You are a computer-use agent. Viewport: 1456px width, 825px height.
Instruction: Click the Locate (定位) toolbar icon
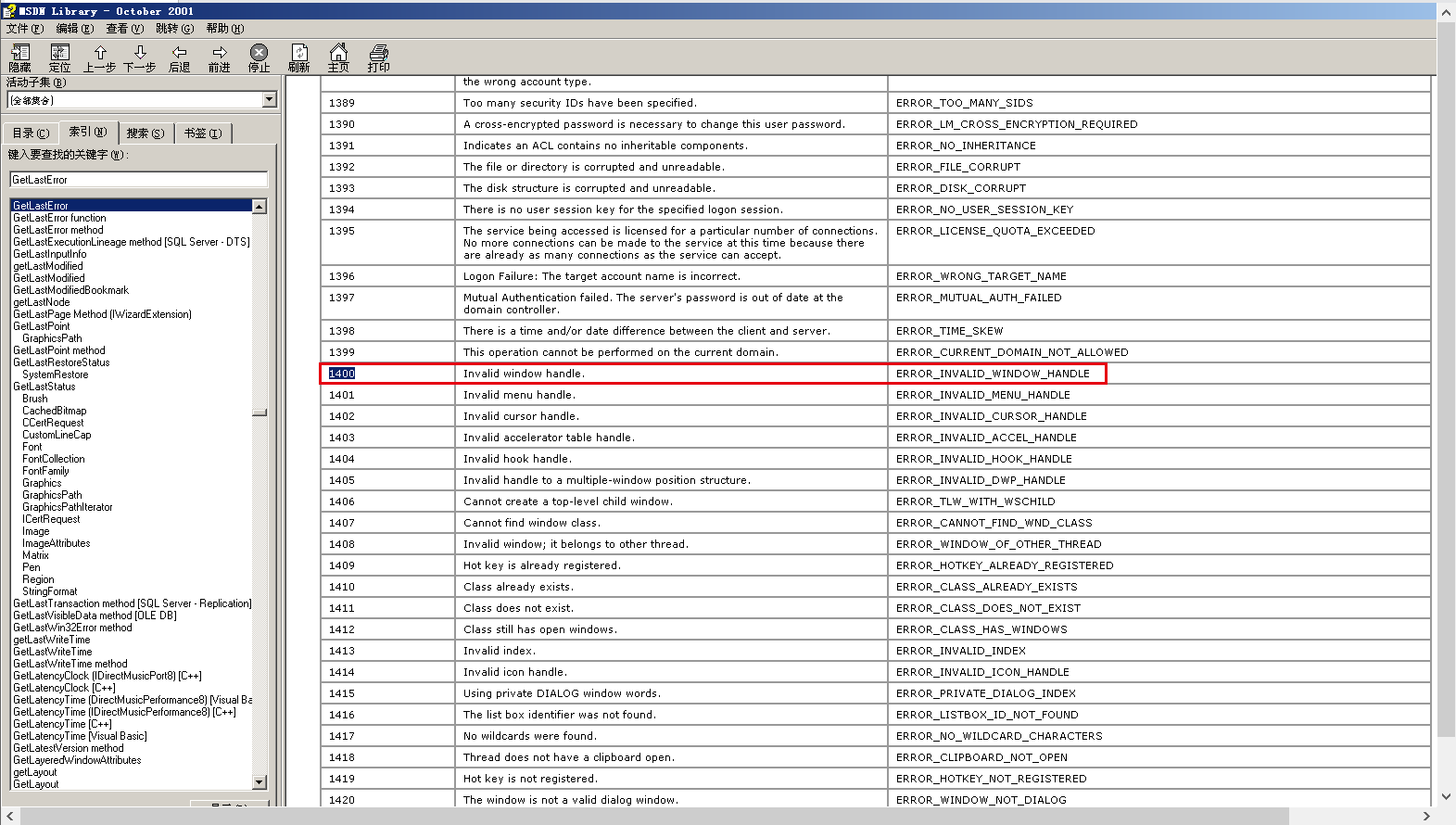(x=59, y=57)
